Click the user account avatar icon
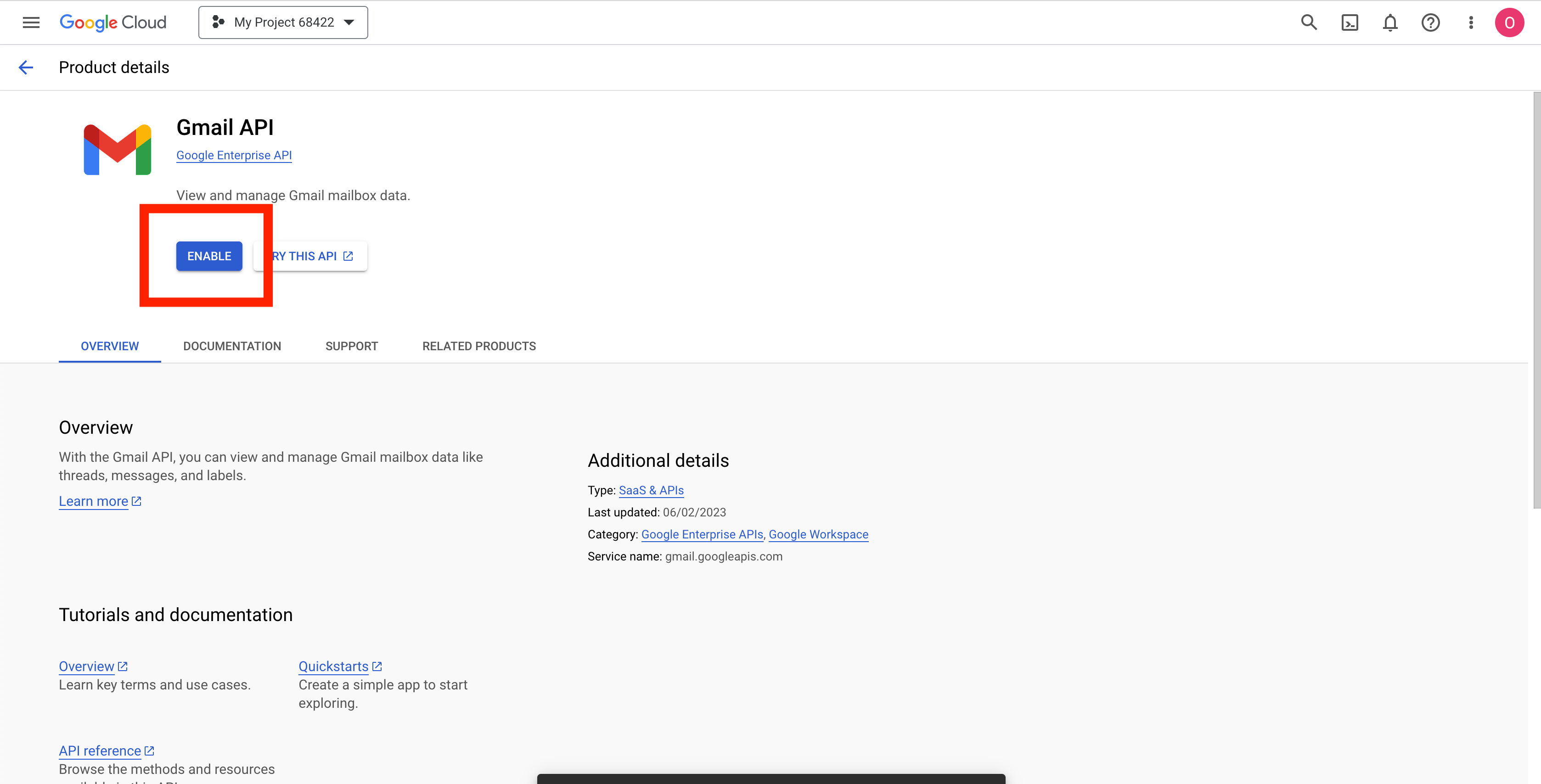 [x=1510, y=22]
